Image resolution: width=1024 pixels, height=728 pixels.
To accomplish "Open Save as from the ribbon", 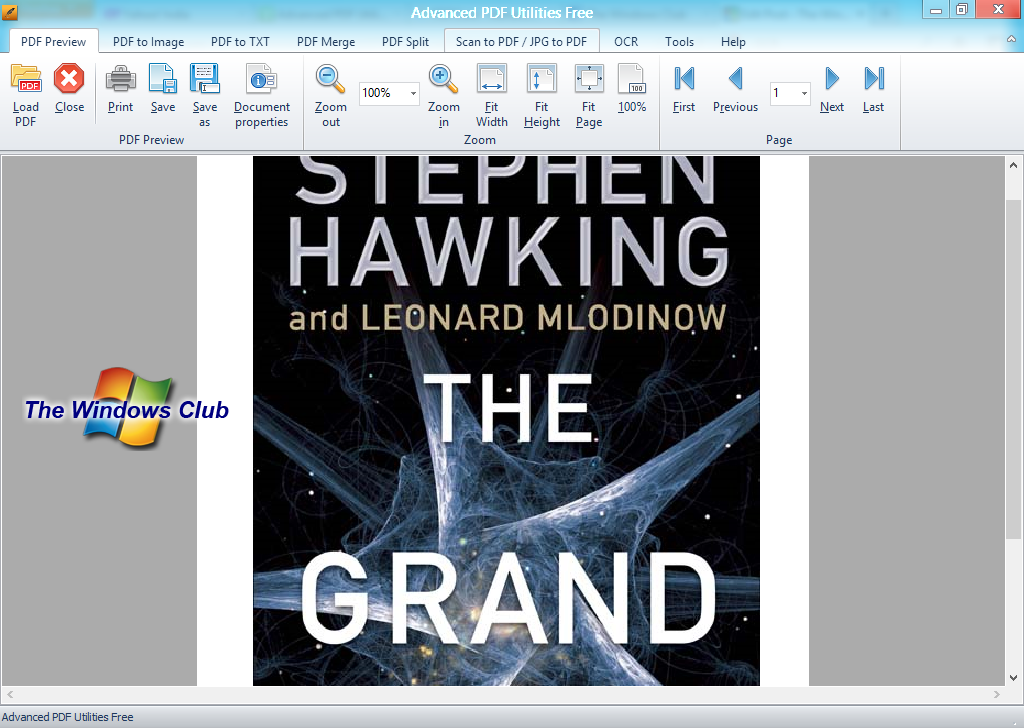I will [204, 80].
